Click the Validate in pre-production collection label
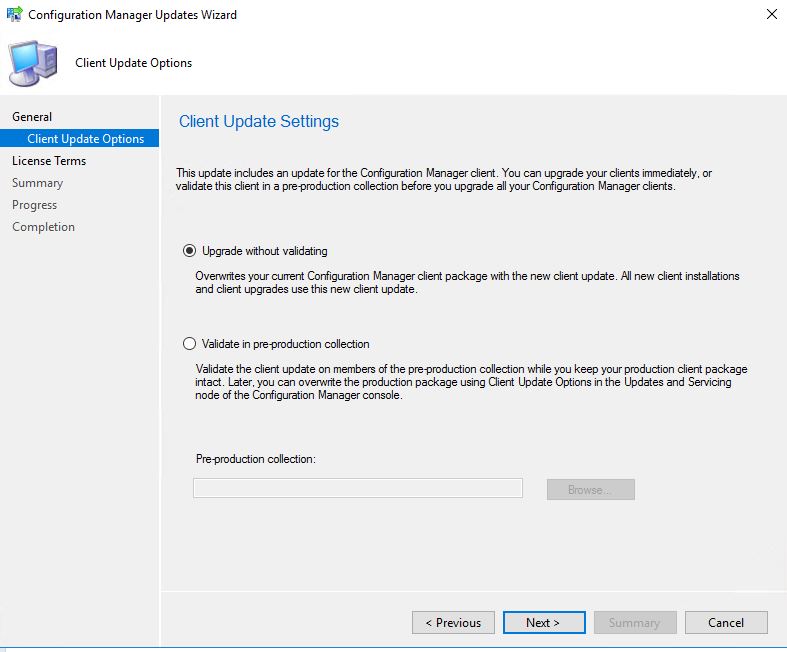The height and width of the screenshot is (652, 787). [286, 344]
